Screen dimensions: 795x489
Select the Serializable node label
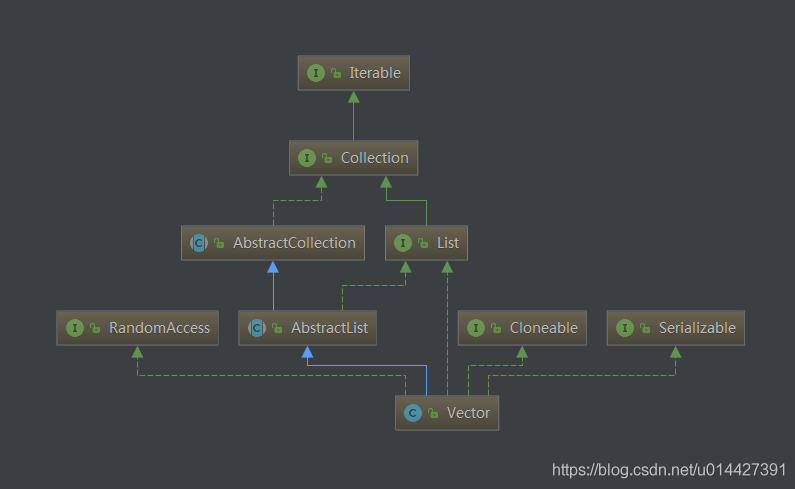click(x=697, y=328)
